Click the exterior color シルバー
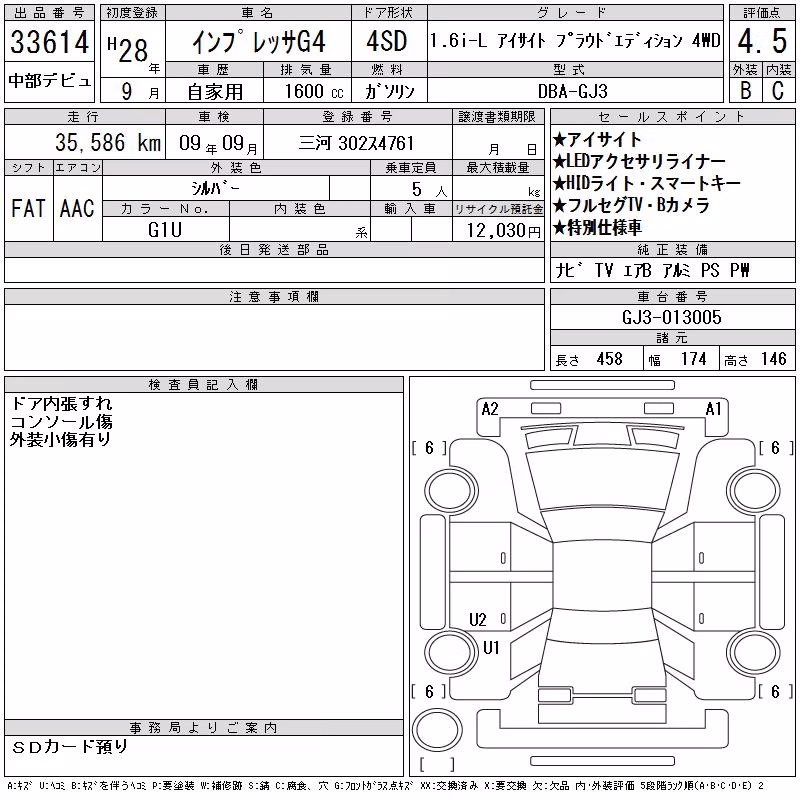The image size is (800, 800). point(215,188)
